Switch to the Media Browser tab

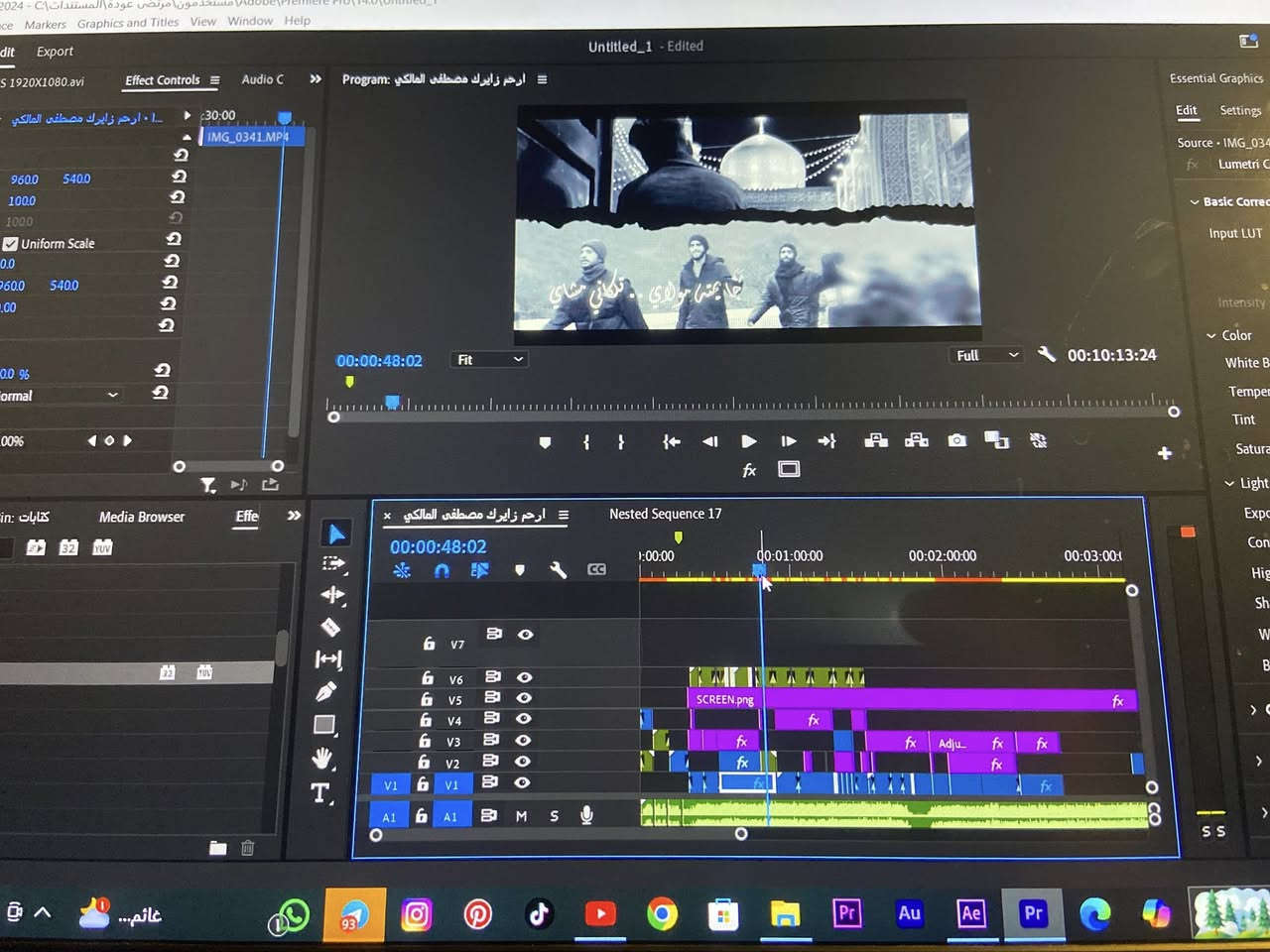(142, 517)
